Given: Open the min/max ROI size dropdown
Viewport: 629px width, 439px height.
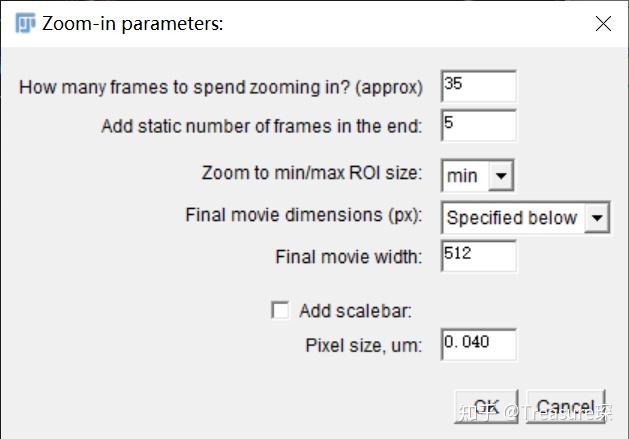Looking at the screenshot, I should 477,176.
